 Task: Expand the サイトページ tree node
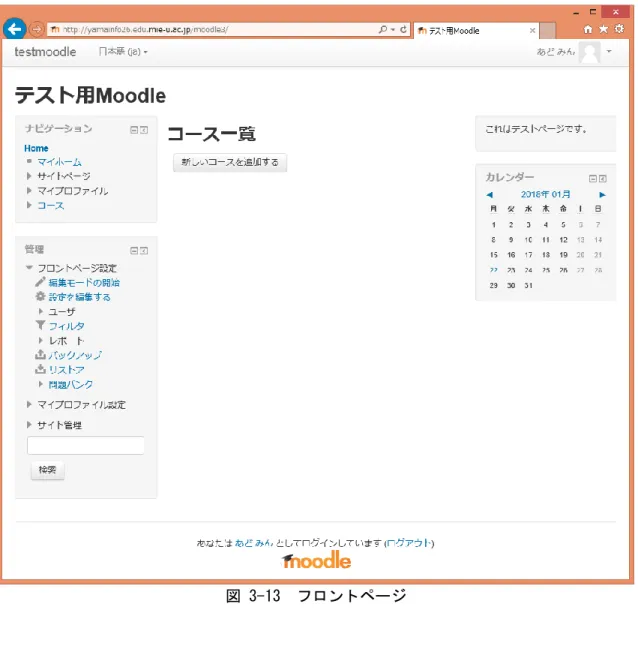tap(29, 176)
